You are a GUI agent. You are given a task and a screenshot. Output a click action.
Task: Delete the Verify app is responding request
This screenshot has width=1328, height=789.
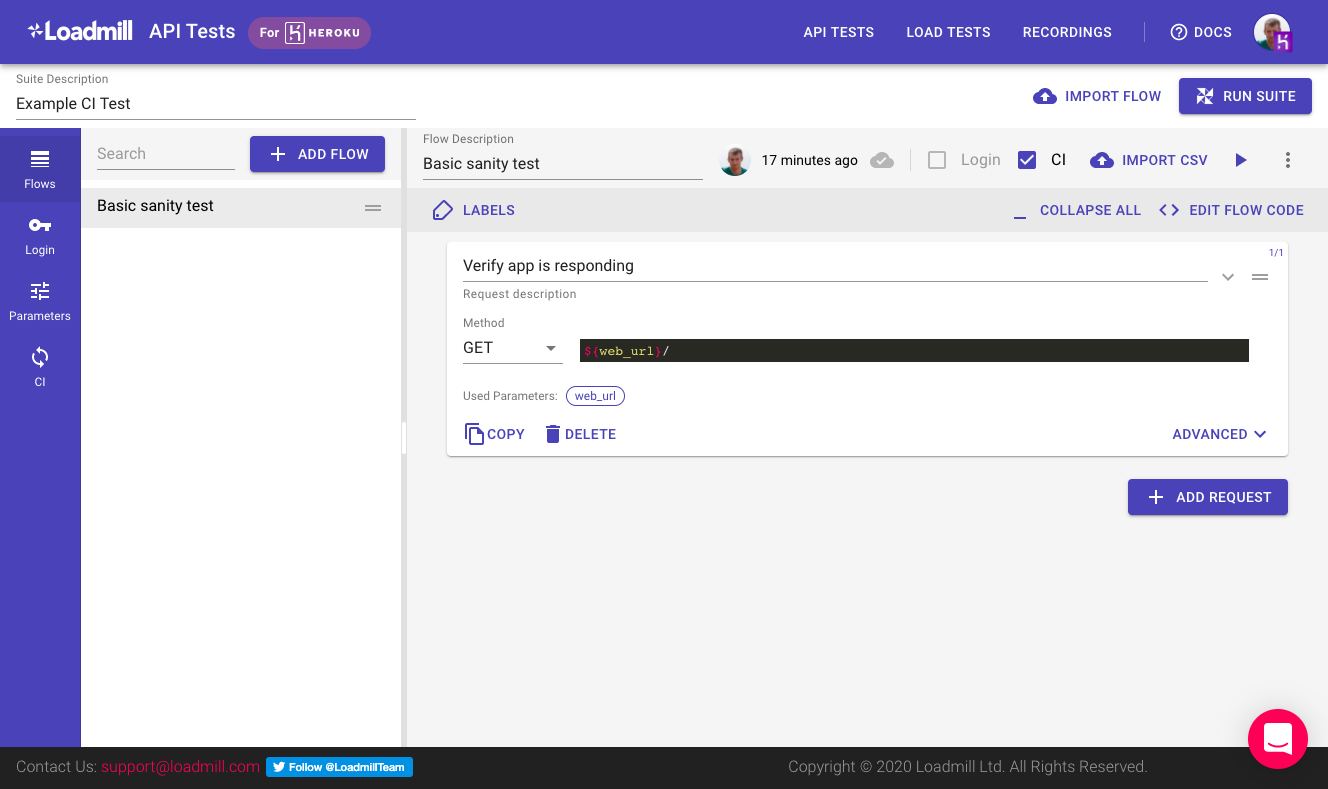pos(580,434)
